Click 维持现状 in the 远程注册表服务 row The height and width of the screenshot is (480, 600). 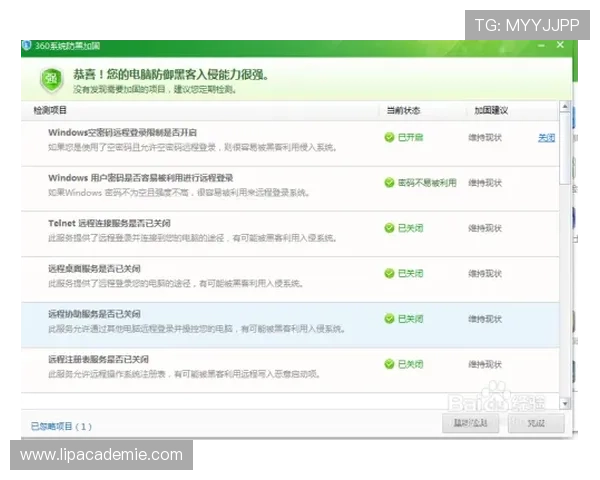coord(485,364)
